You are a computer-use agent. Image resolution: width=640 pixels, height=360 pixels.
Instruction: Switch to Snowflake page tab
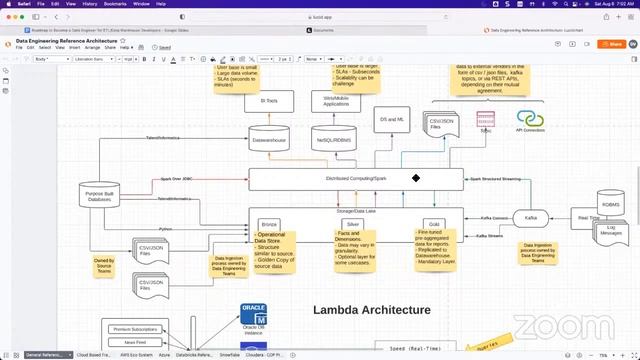coord(230,355)
